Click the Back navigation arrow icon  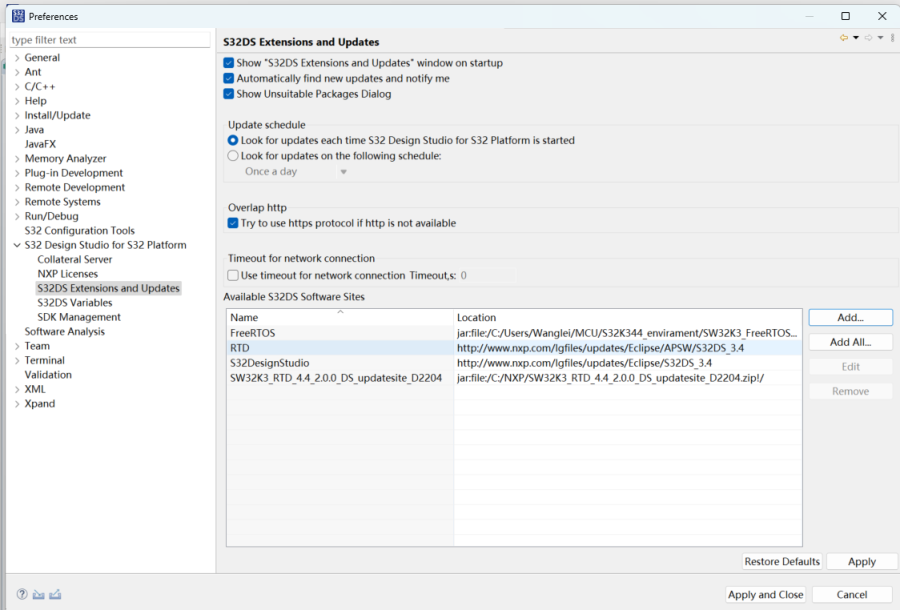pyautogui.click(x=844, y=38)
